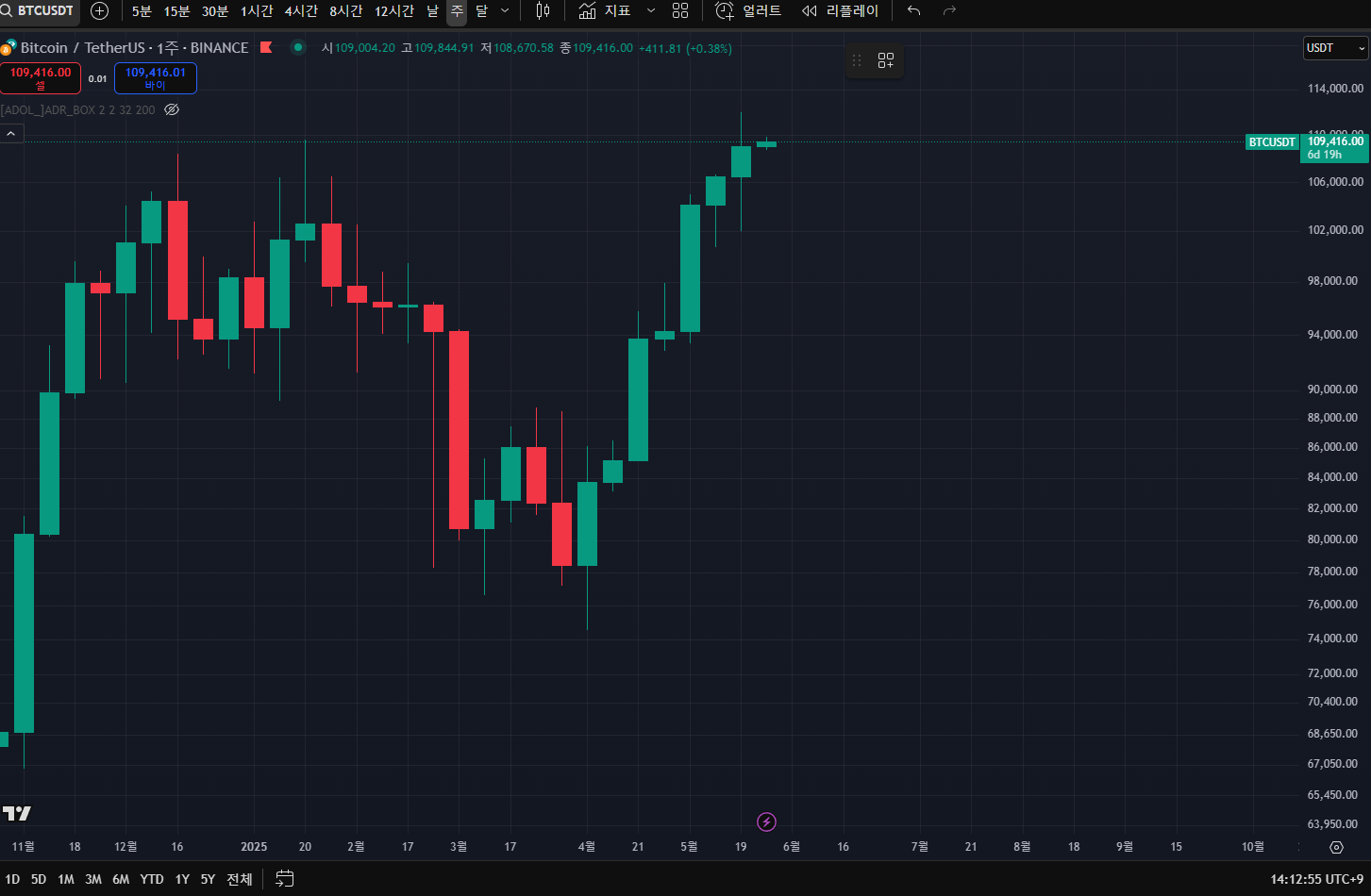Image resolution: width=1371 pixels, height=896 pixels.
Task: Undo the last chart action
Action: pos(913,11)
